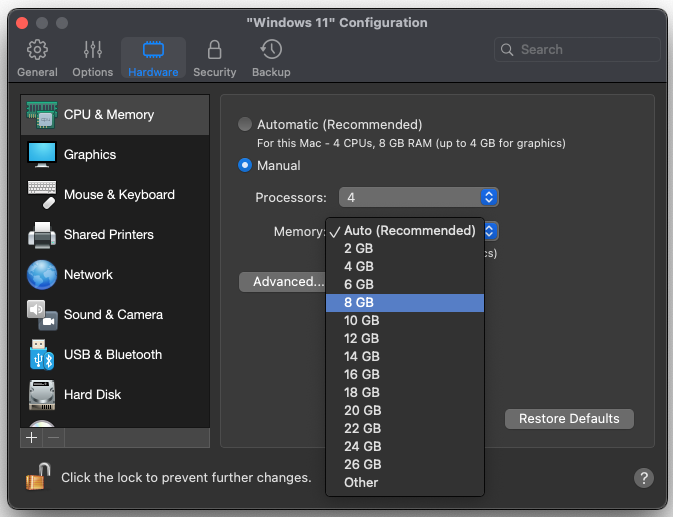Open the General settings gear icon
Screen dimensions: 673x517
pyautogui.click(x=37, y=50)
